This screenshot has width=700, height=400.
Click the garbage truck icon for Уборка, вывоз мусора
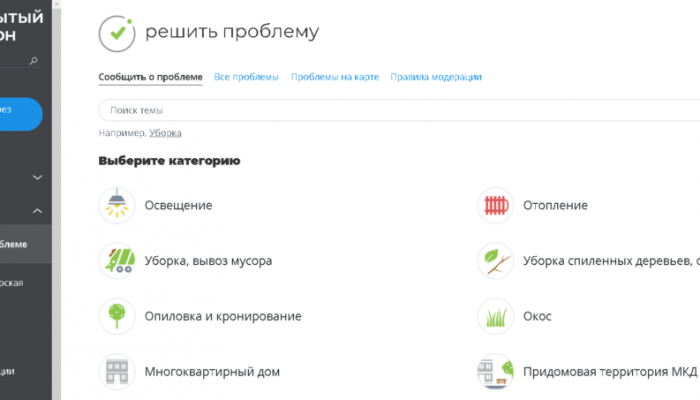(117, 261)
